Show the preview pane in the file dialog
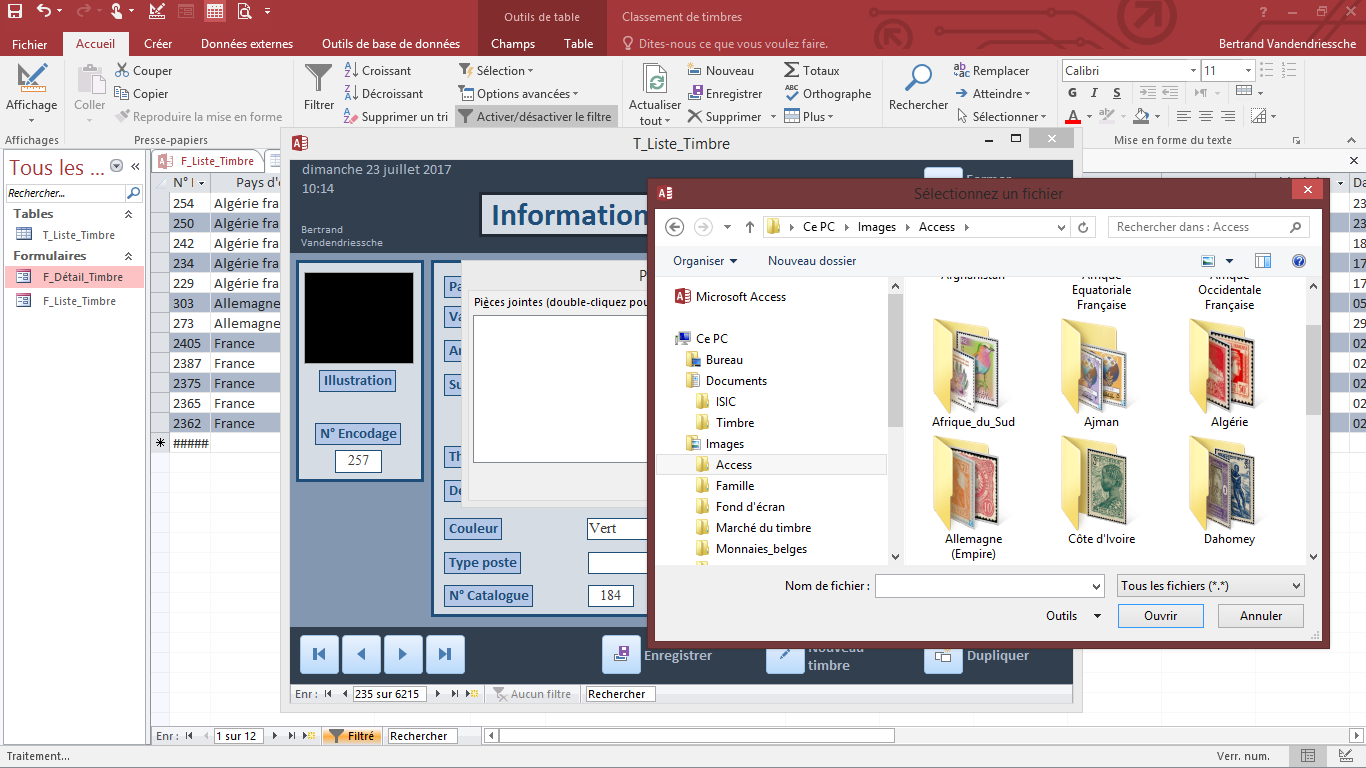Screen dimensions: 1366x768 coord(1263,261)
